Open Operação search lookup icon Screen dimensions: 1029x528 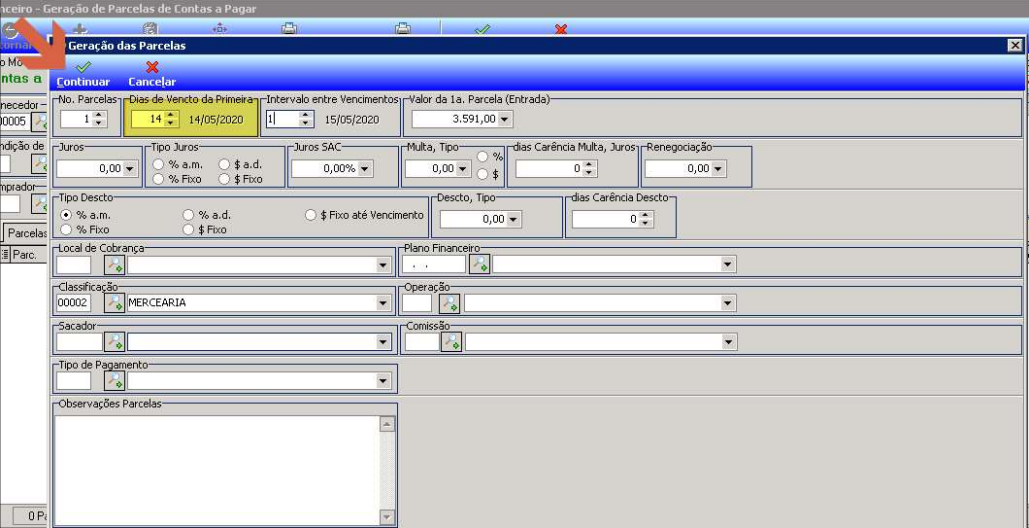(x=450, y=302)
